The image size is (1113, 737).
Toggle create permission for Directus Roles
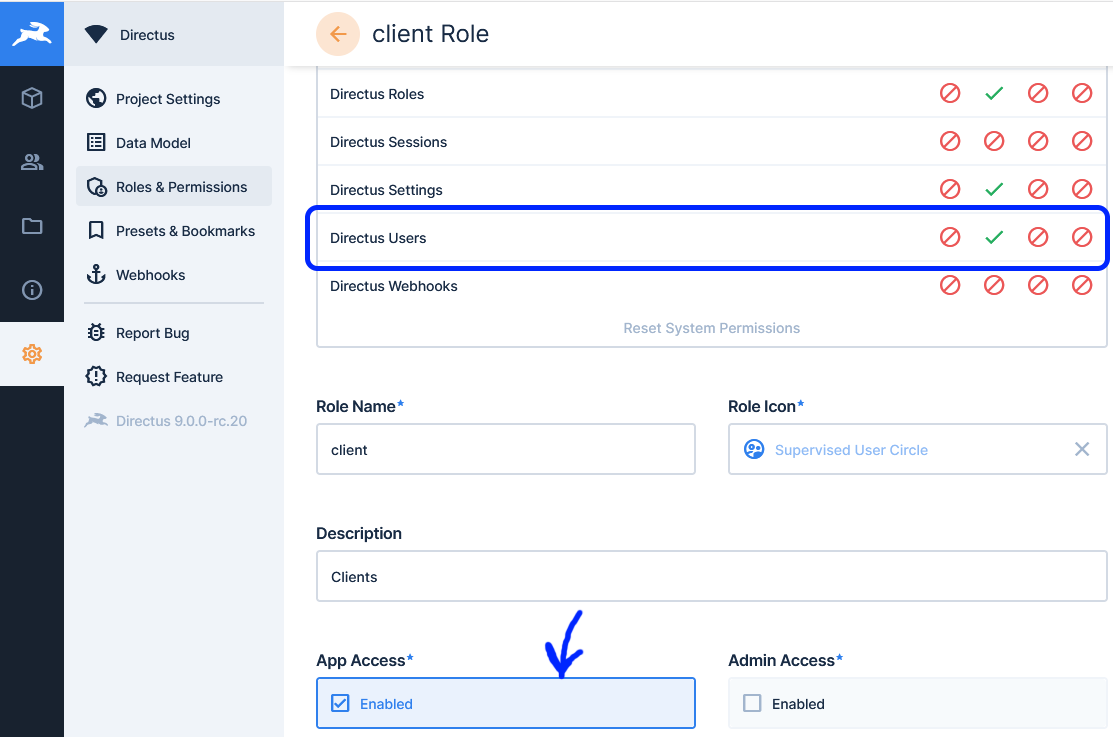pyautogui.click(x=950, y=93)
